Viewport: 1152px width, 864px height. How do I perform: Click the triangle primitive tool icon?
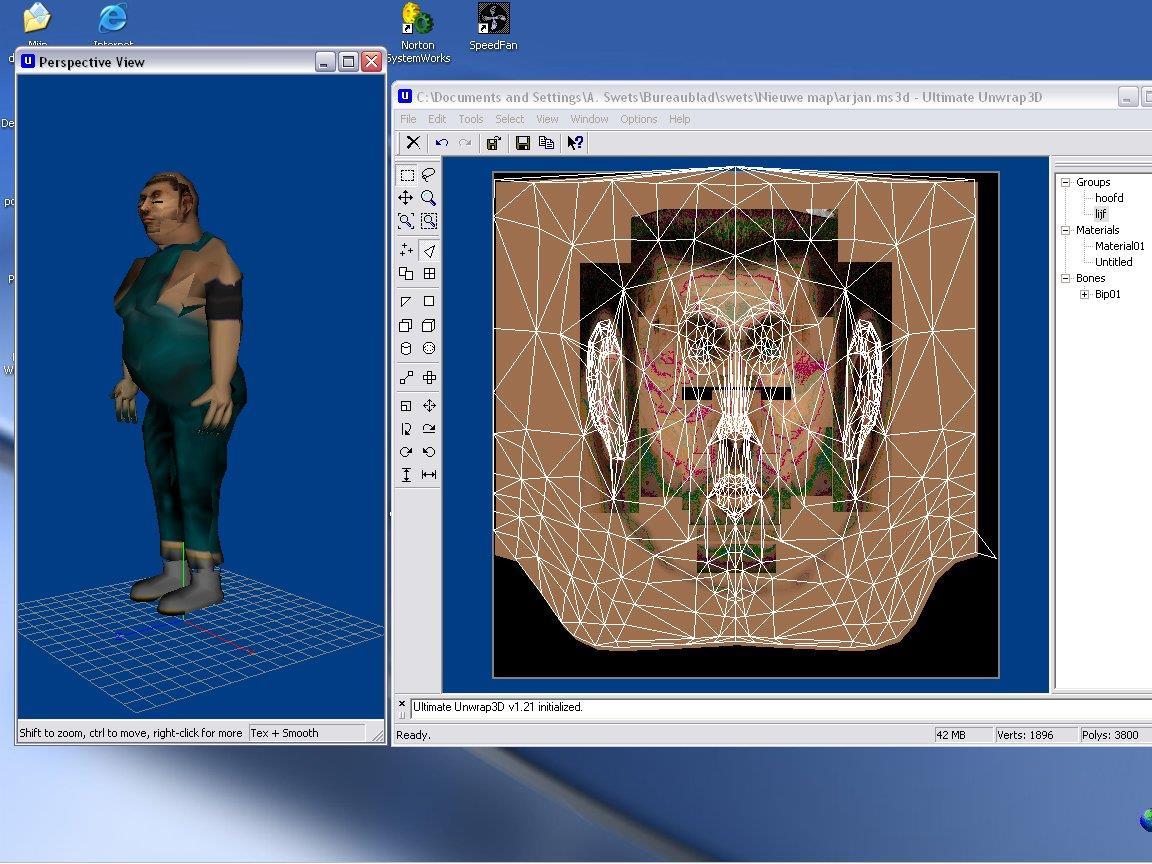pos(406,301)
